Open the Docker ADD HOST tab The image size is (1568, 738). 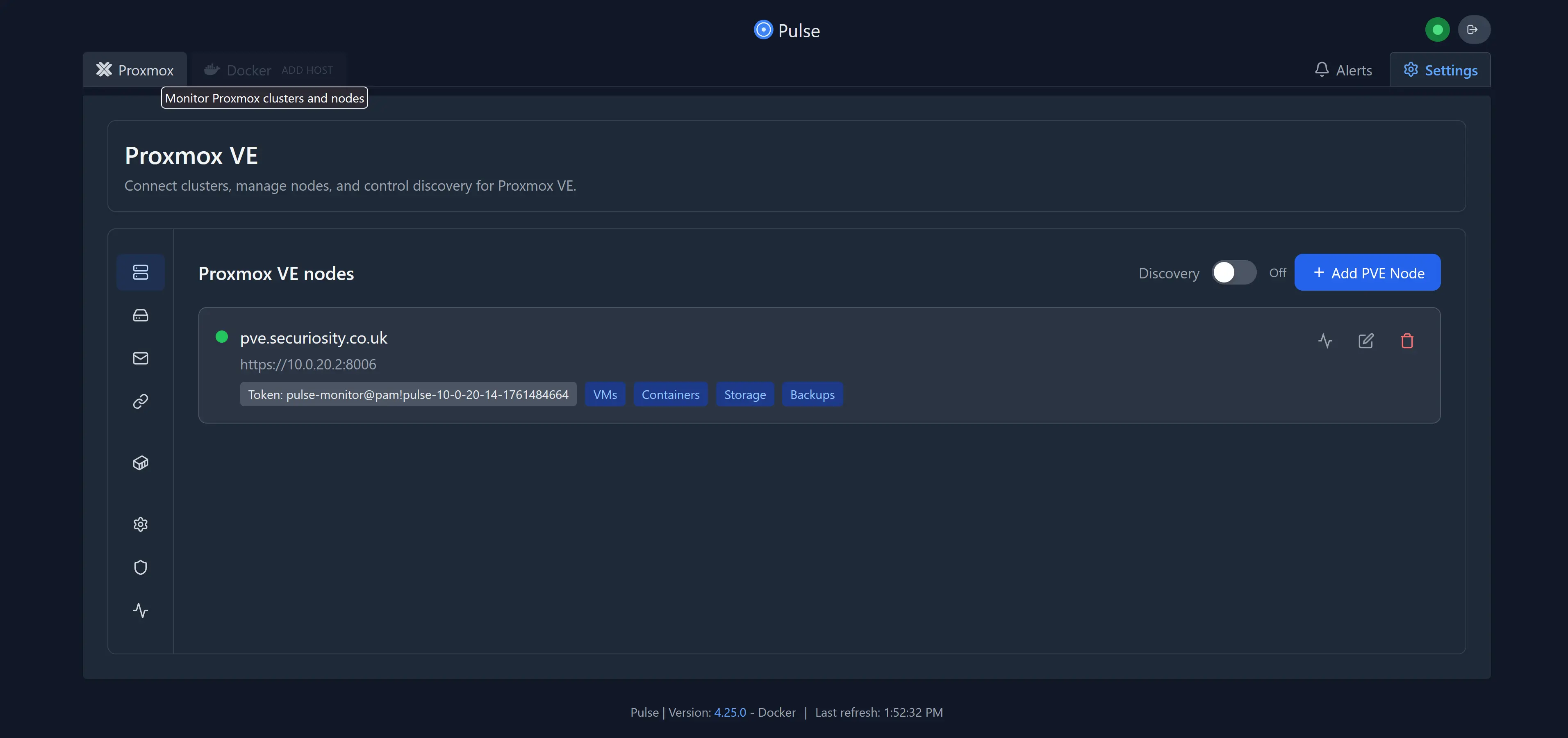point(269,70)
